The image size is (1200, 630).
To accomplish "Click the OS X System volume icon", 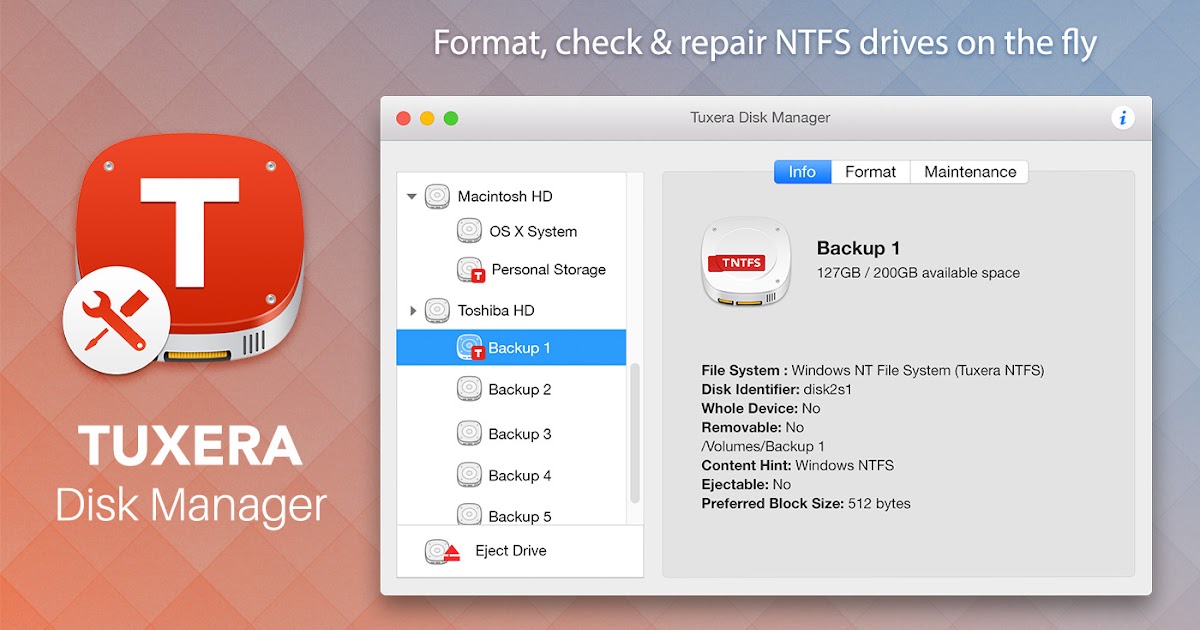I will click(469, 231).
